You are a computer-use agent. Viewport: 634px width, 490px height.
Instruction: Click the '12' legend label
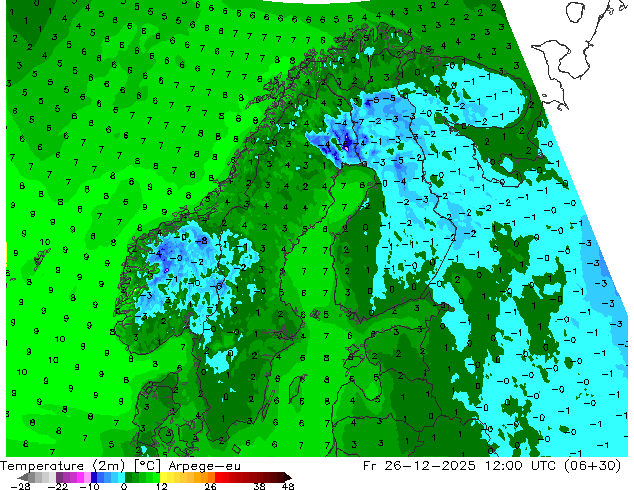[162, 486]
